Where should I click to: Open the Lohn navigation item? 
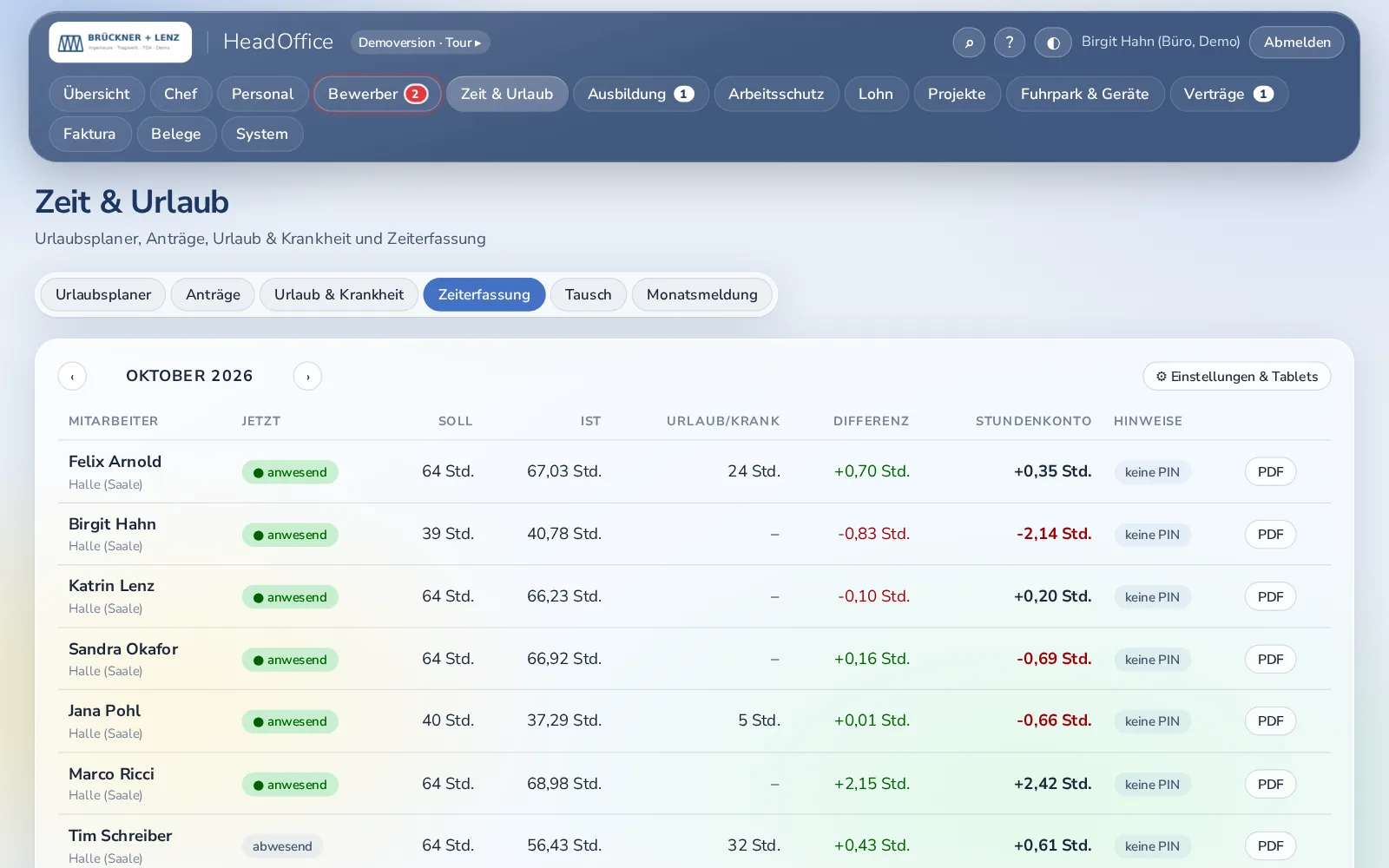pyautogui.click(x=876, y=94)
